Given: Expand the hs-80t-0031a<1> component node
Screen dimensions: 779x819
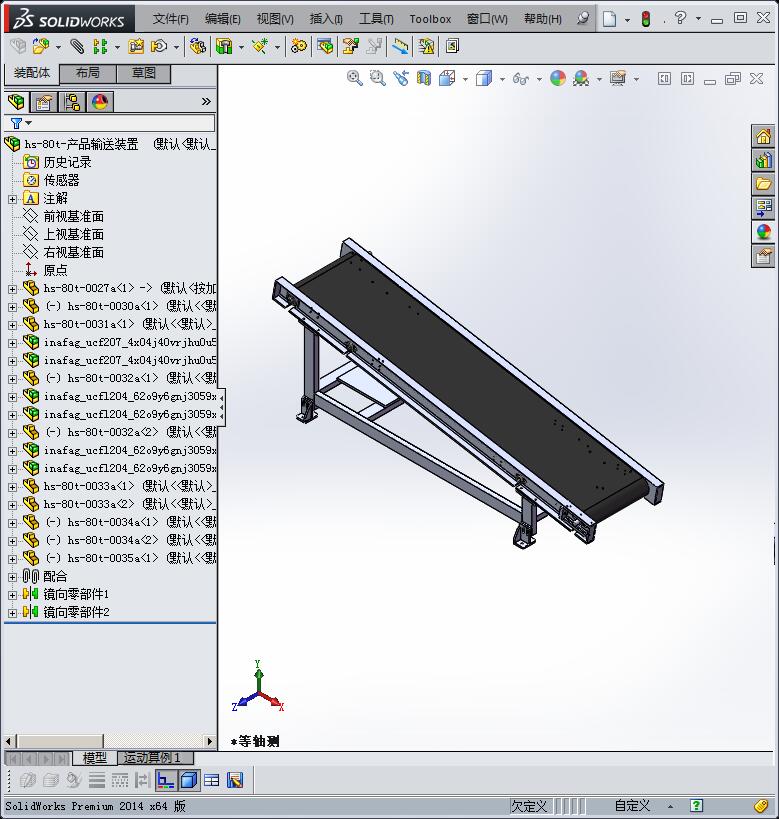Looking at the screenshot, I should tap(13, 325).
